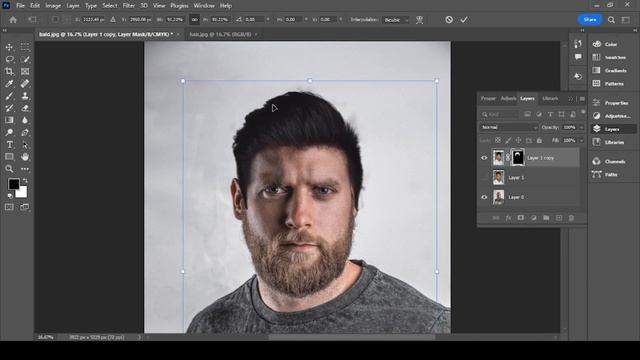Toggle lock all padlock icon
Screen dimensions: 640x360
[x=539, y=140]
